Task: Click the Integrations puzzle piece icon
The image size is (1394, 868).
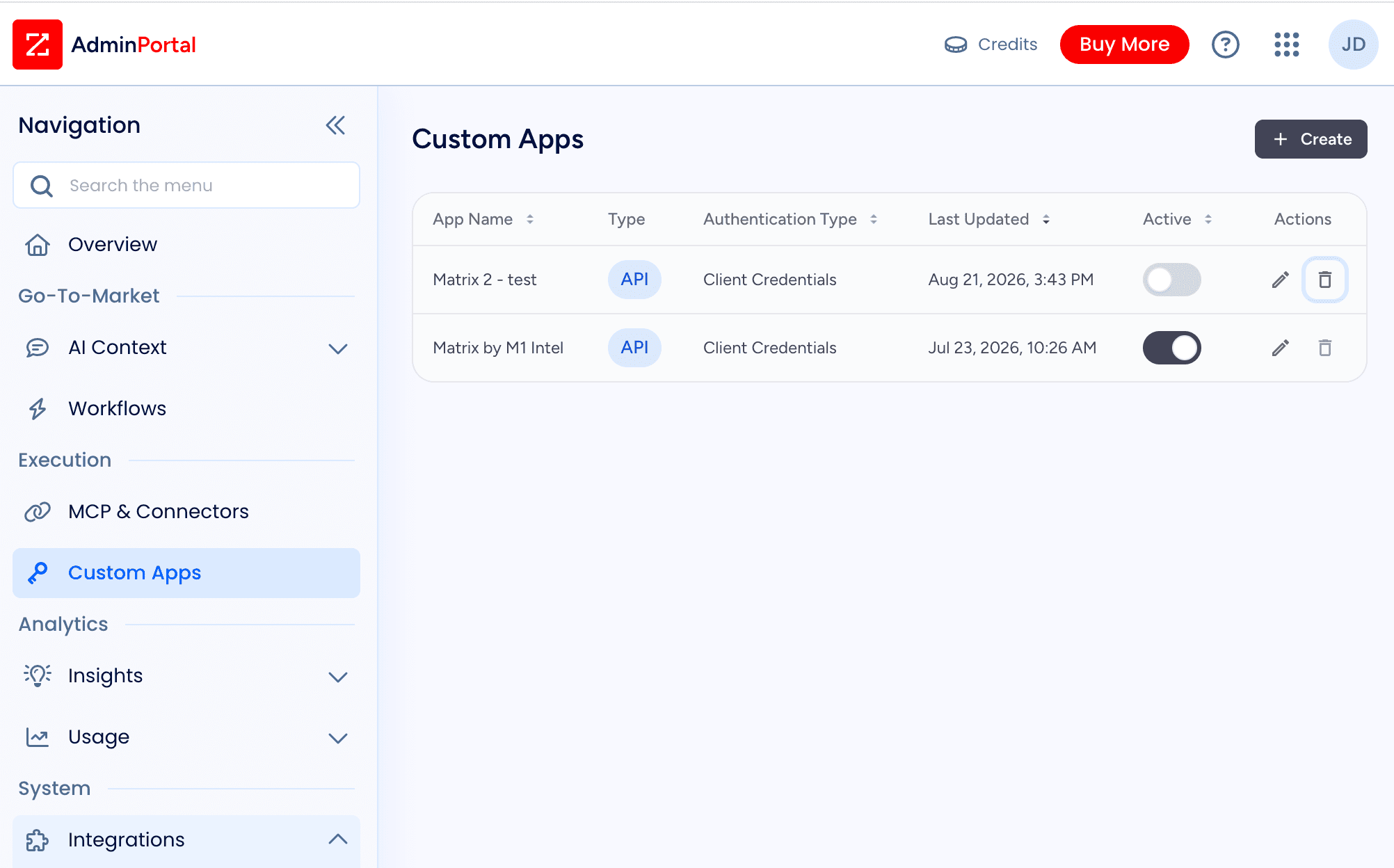Action: (38, 840)
